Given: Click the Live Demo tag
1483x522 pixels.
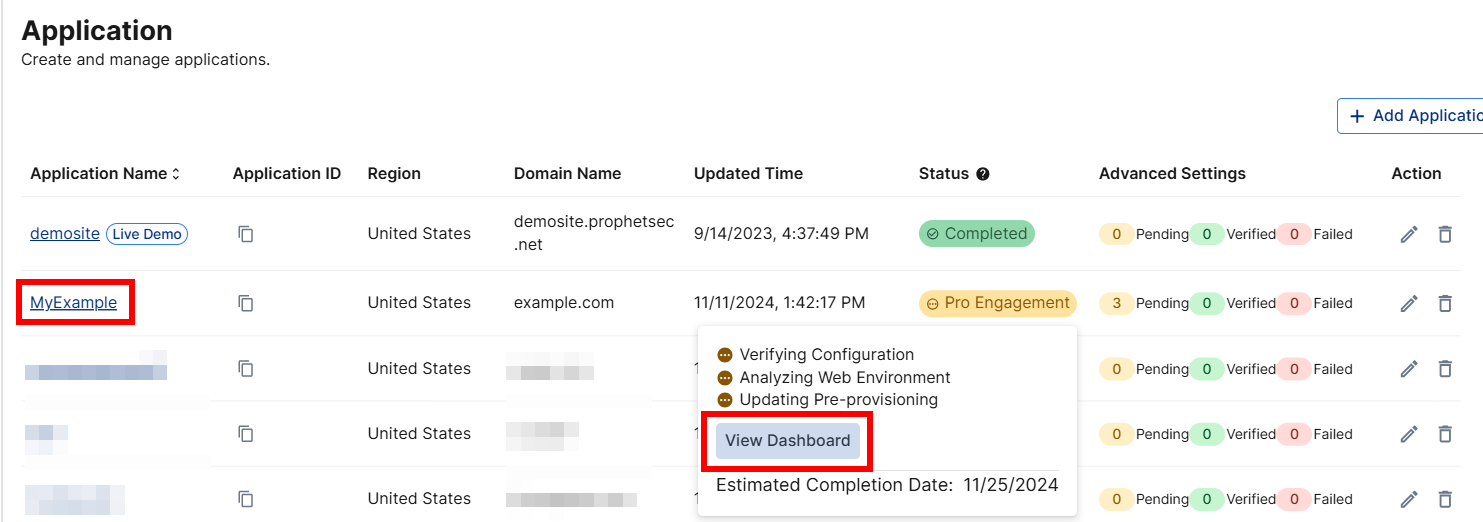Looking at the screenshot, I should point(147,234).
